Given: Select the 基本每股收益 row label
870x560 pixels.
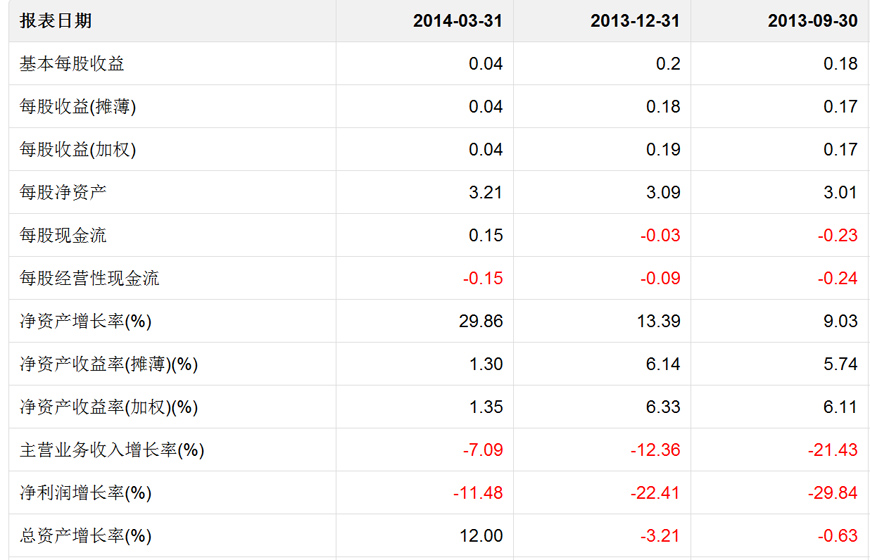Looking at the screenshot, I should [x=72, y=64].
